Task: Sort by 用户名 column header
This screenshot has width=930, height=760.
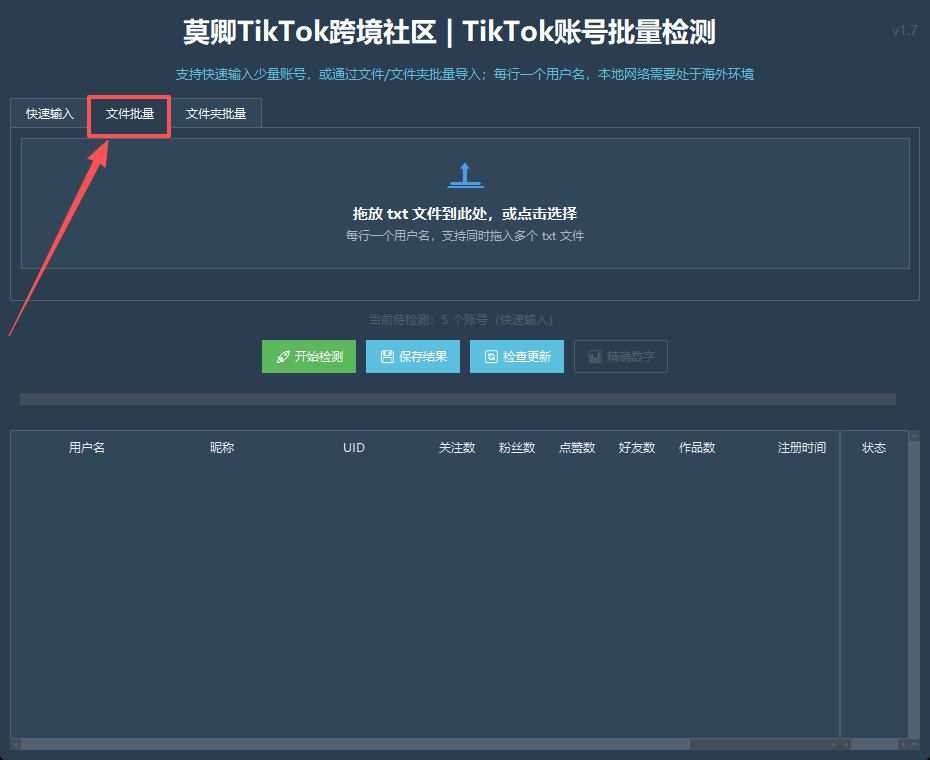Action: (87, 448)
